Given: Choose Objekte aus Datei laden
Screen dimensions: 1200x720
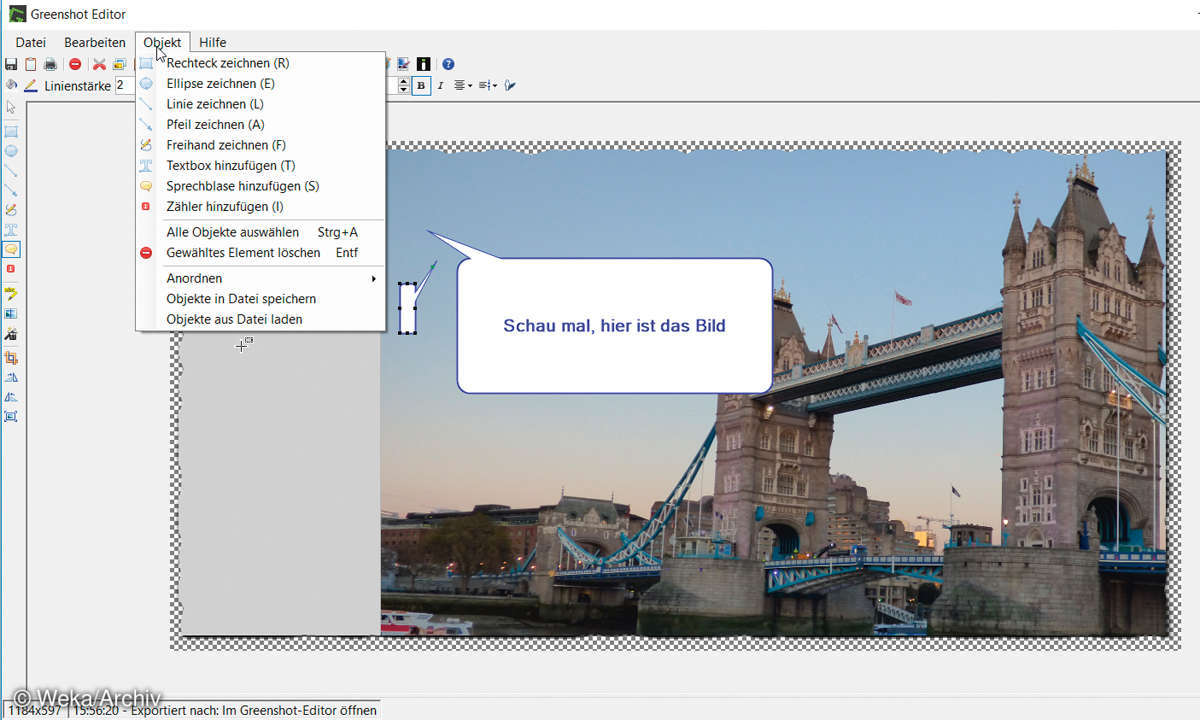Looking at the screenshot, I should click(260, 320).
